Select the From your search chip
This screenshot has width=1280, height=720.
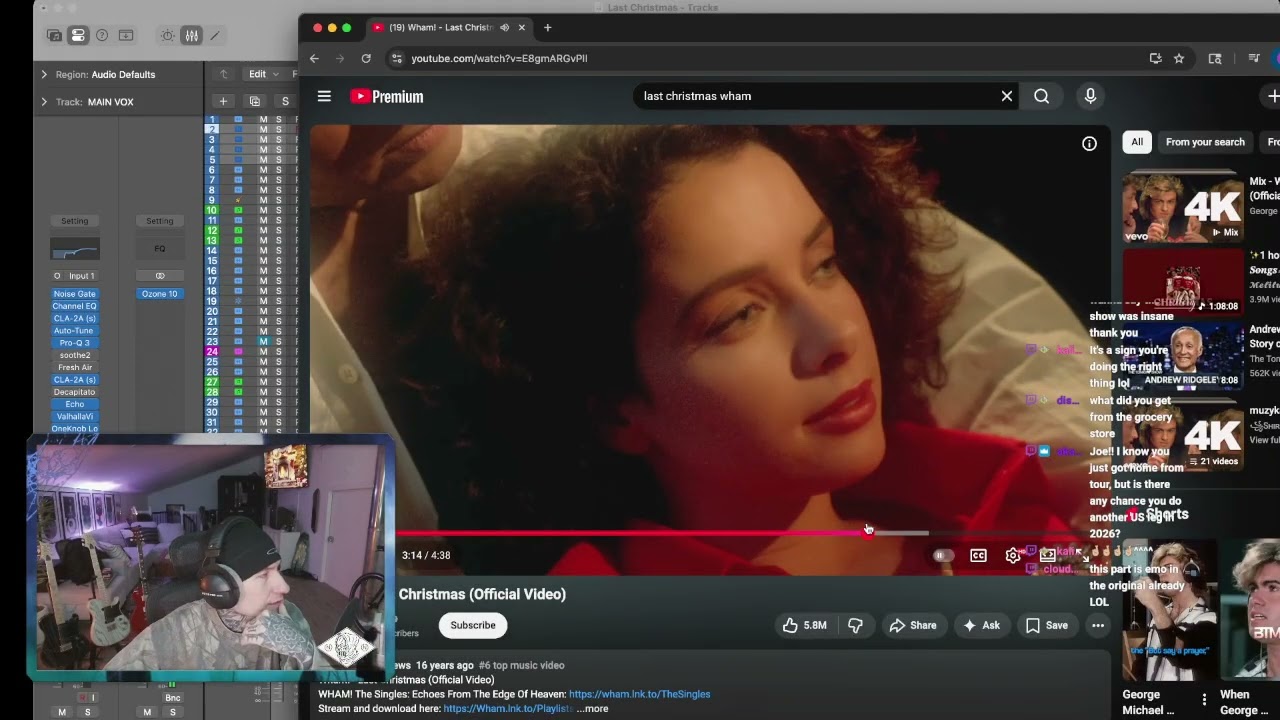click(1205, 142)
